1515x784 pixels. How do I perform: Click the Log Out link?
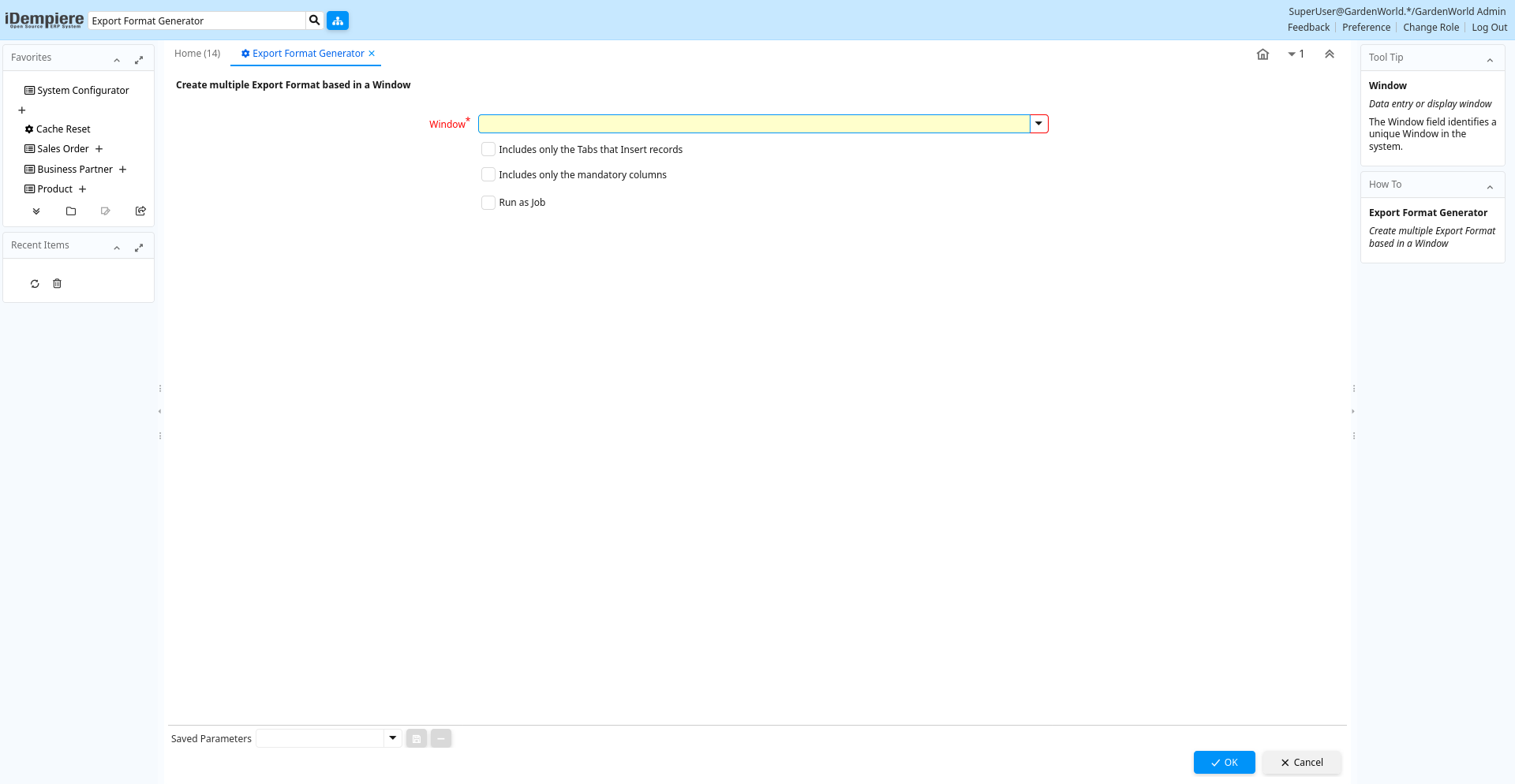click(1489, 28)
